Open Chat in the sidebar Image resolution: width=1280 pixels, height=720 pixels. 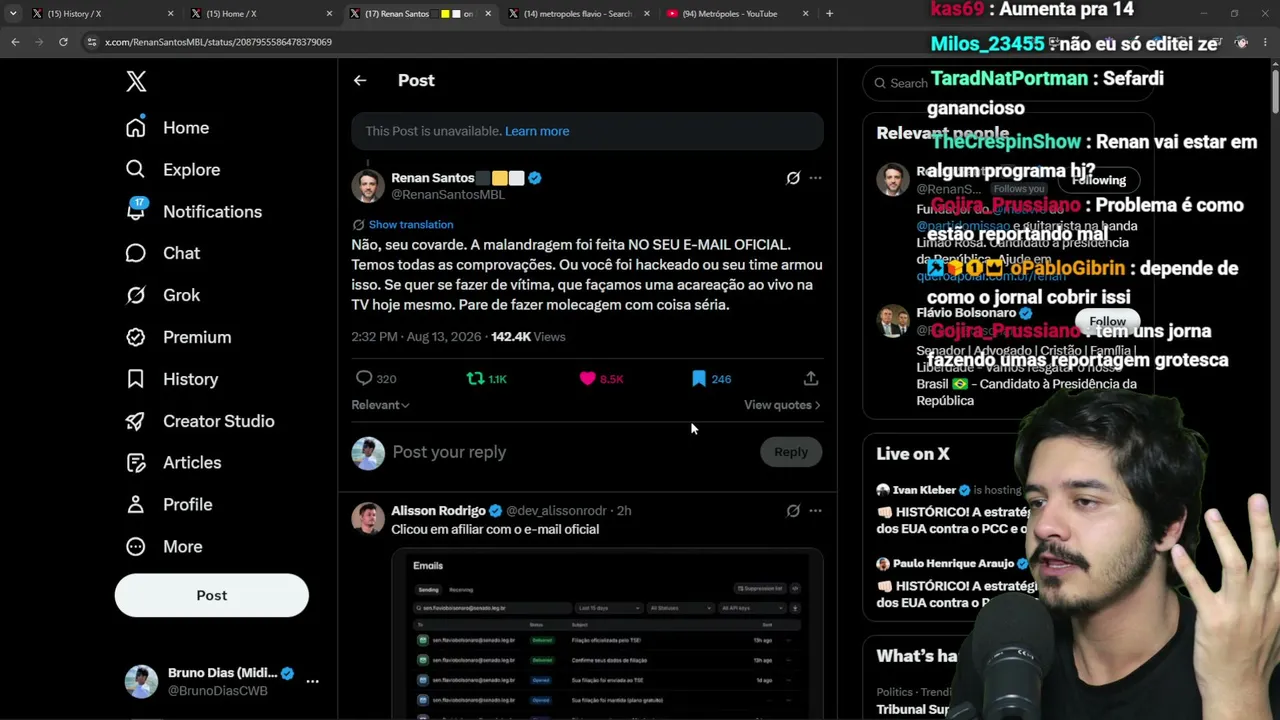click(x=163, y=254)
